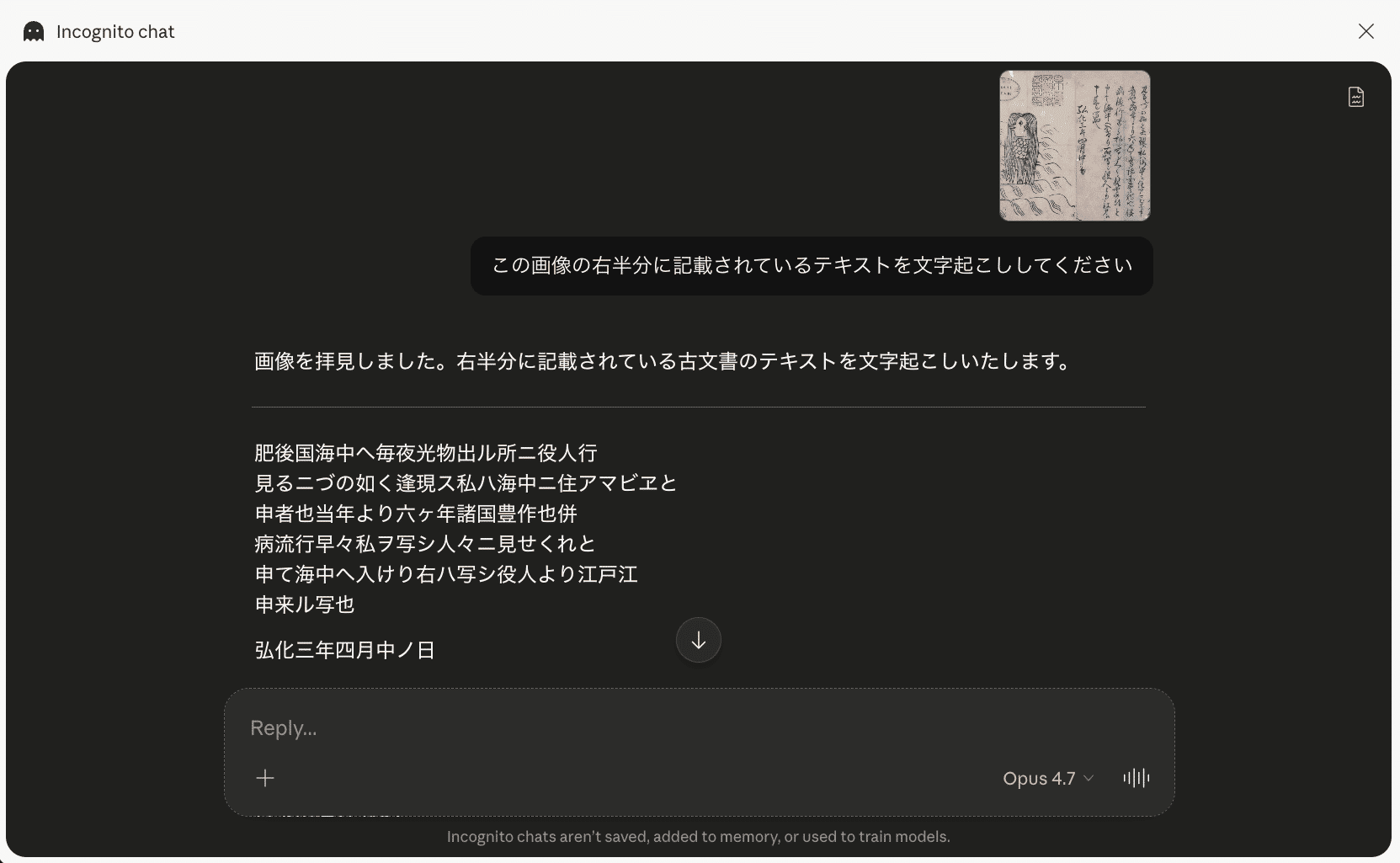Screen dimensions: 1400x863
Task: Click the transcribed line starting "病流行早々"
Action: 425,544
